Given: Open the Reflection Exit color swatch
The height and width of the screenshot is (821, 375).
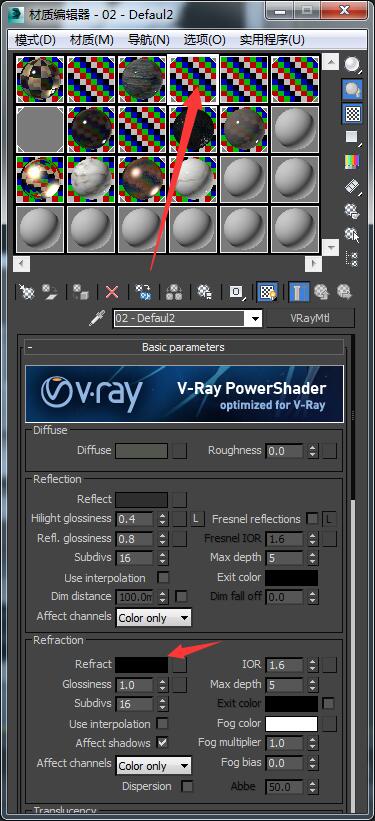Looking at the screenshot, I should pyautogui.click(x=291, y=578).
